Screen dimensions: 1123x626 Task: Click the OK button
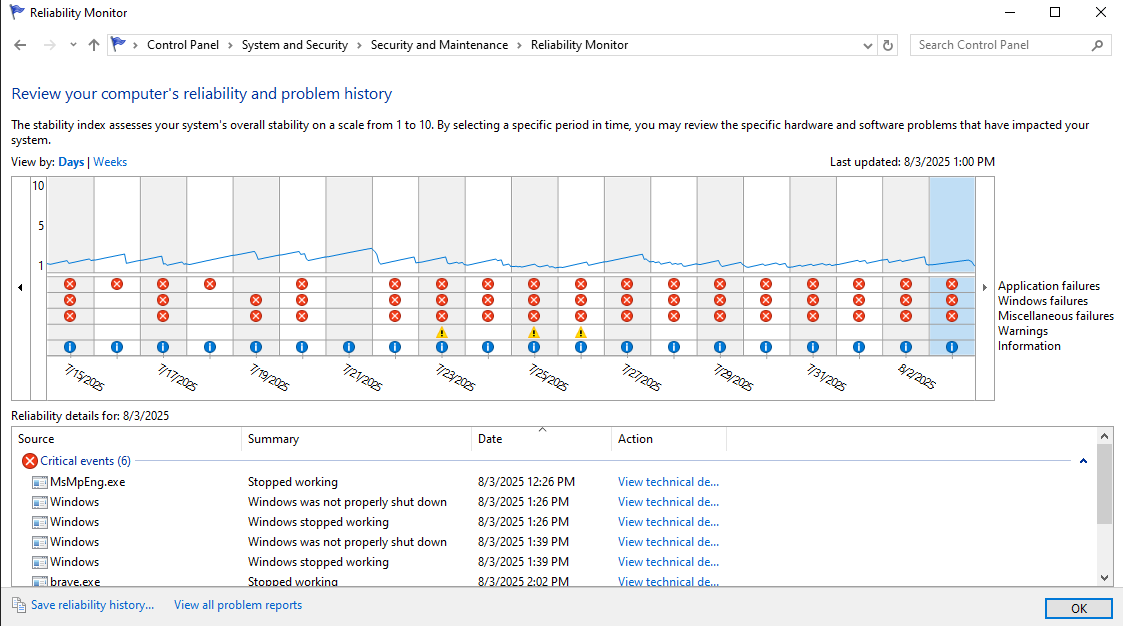tap(1079, 608)
